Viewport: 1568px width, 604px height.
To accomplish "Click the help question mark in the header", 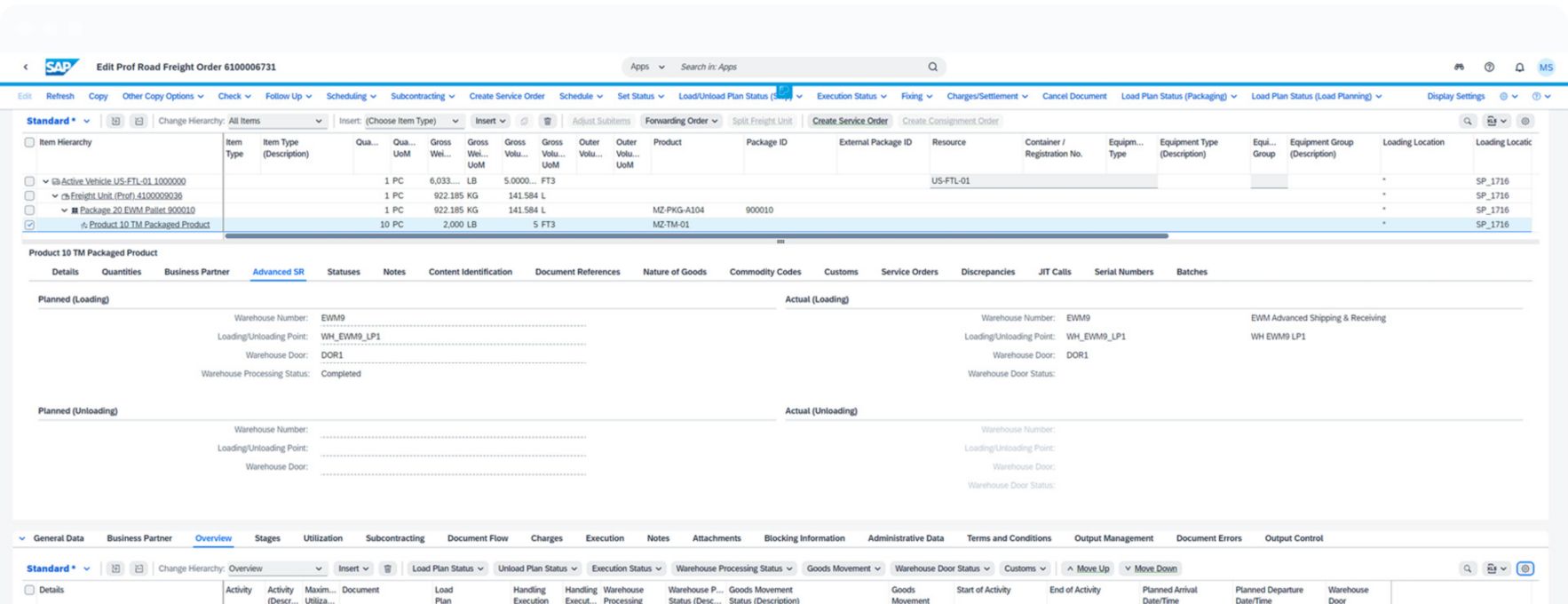I will click(1488, 68).
